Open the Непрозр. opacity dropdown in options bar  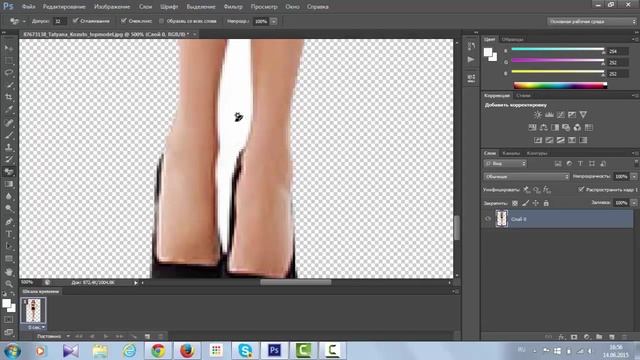coord(274,21)
